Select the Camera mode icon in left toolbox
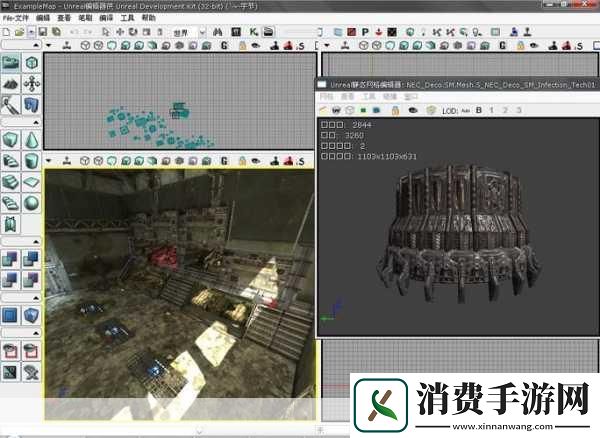This screenshot has width=600, height=438. (11, 63)
